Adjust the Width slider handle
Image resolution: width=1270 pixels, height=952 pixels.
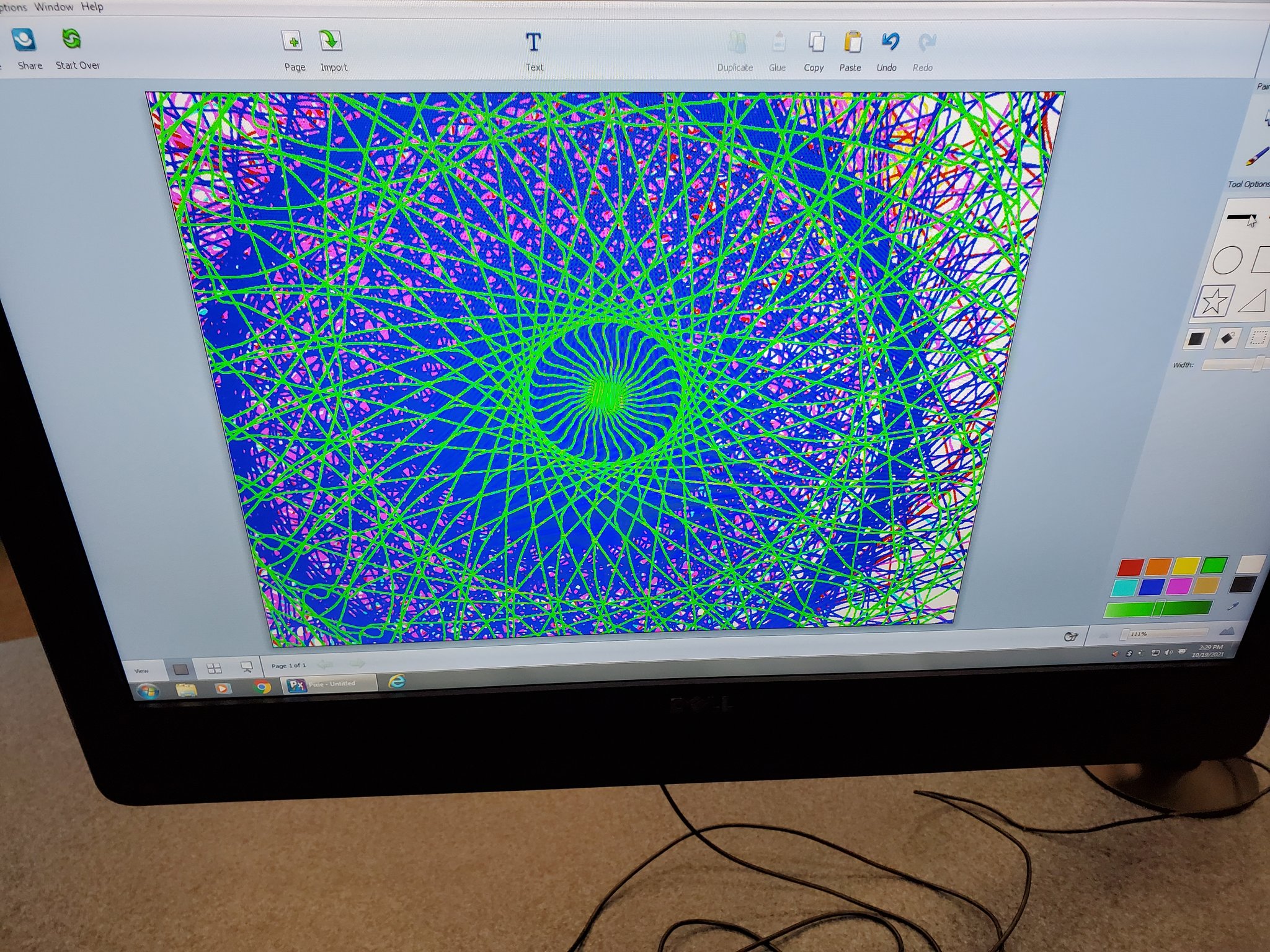1259,364
